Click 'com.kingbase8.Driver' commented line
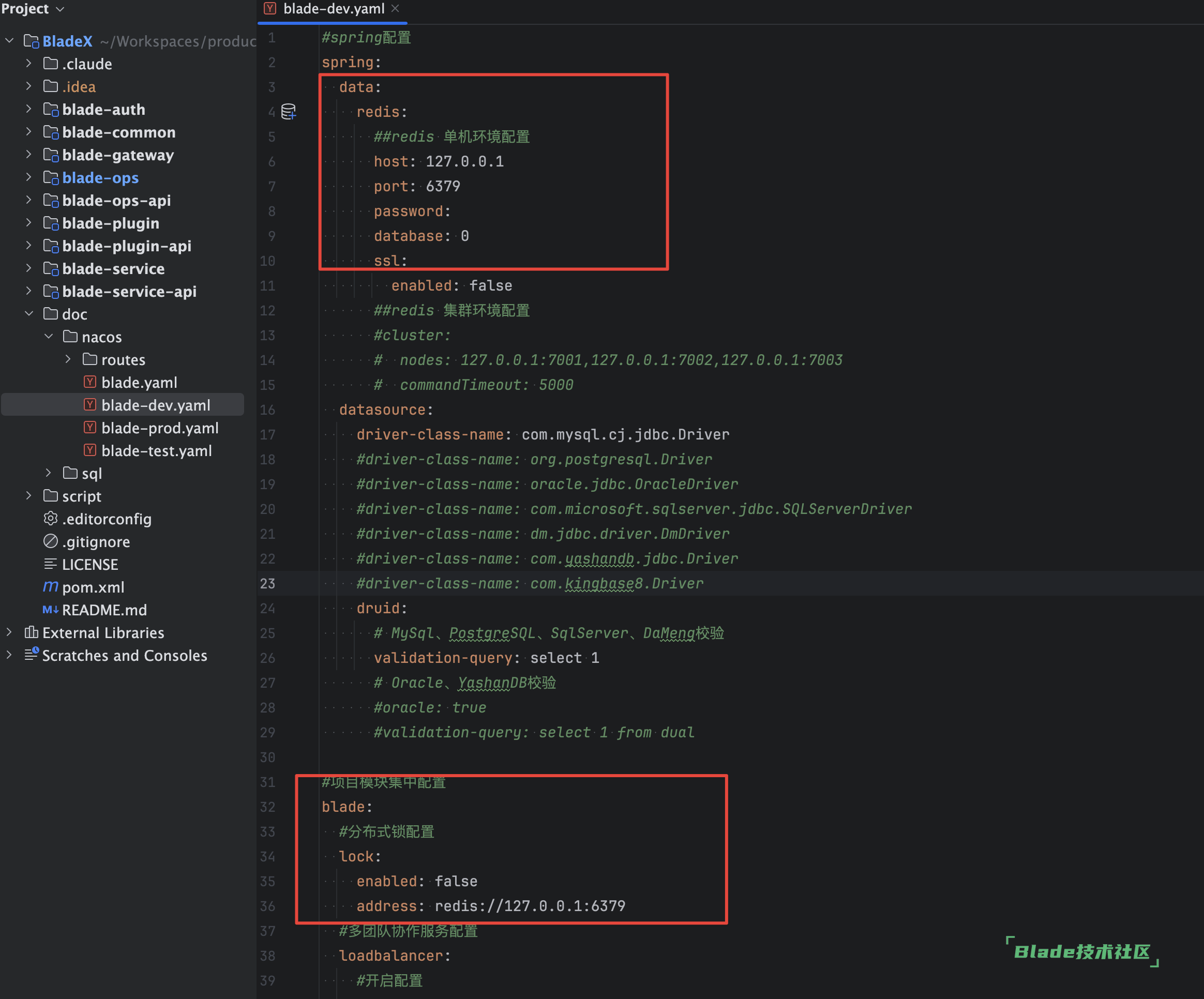 [530, 583]
